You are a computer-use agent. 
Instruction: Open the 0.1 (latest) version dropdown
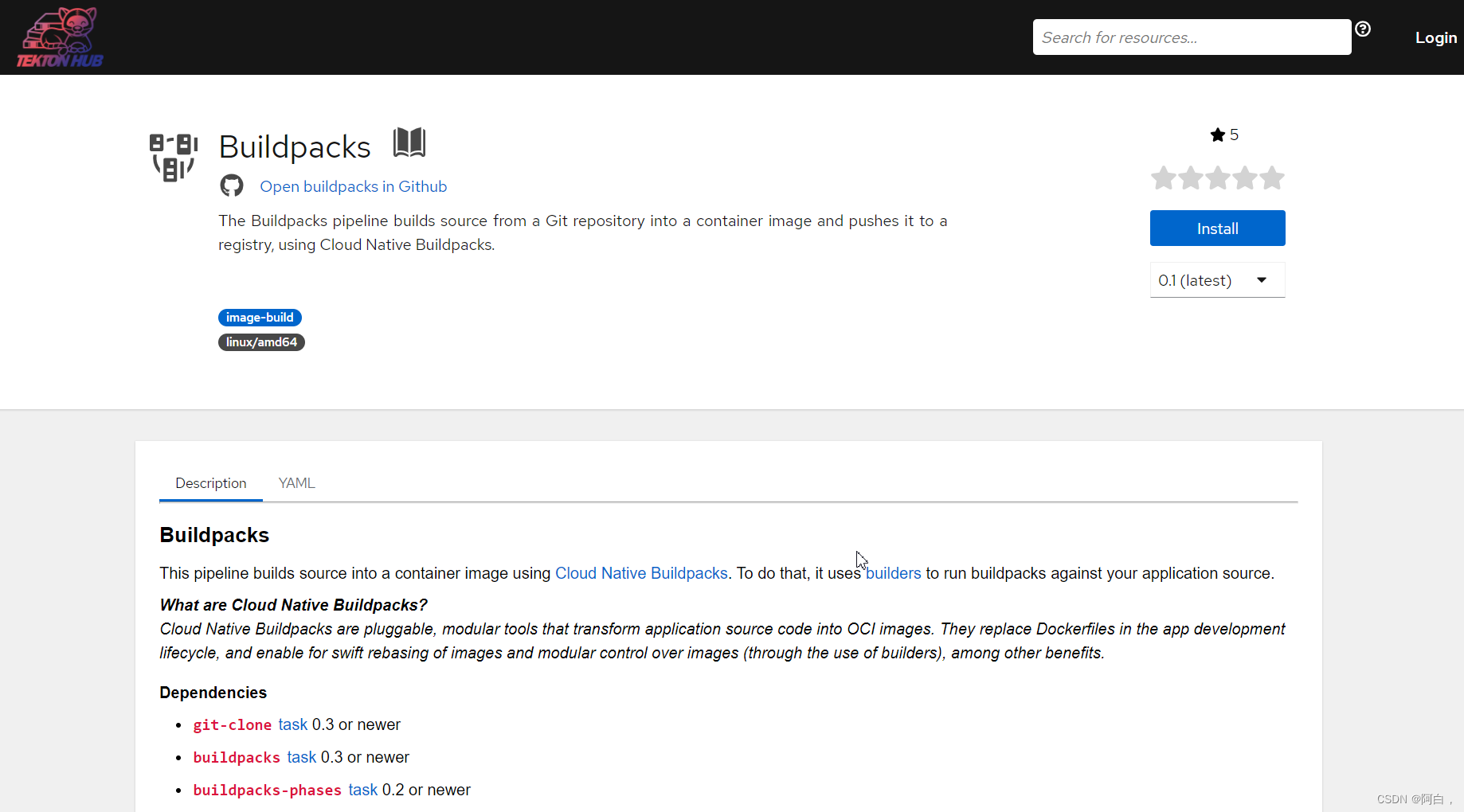click(1217, 280)
